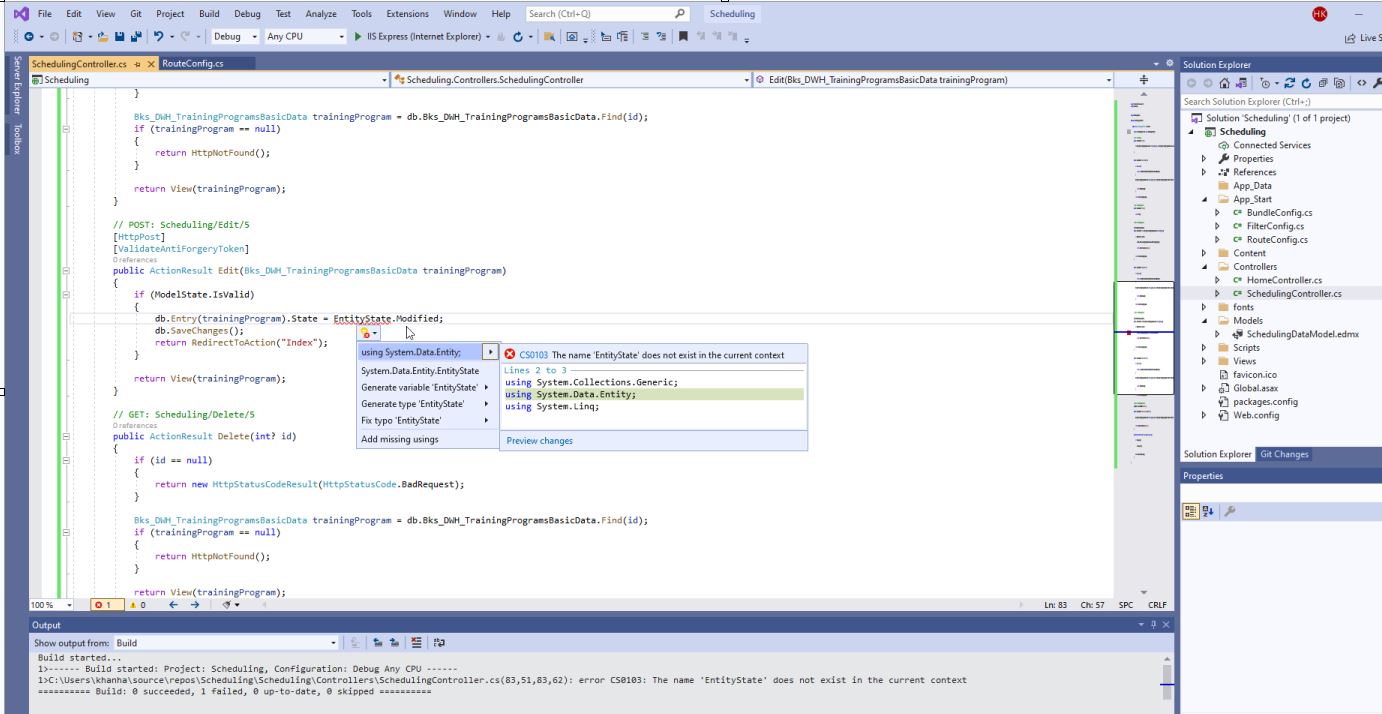Open the Debug configuration dropdown

pos(236,36)
